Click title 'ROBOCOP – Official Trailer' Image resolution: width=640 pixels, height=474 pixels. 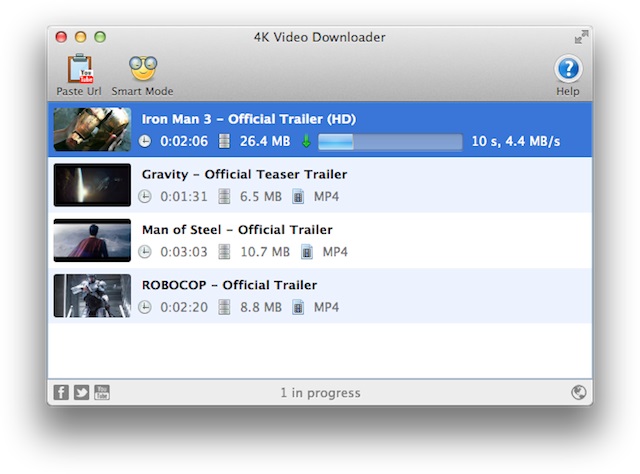tap(229, 285)
